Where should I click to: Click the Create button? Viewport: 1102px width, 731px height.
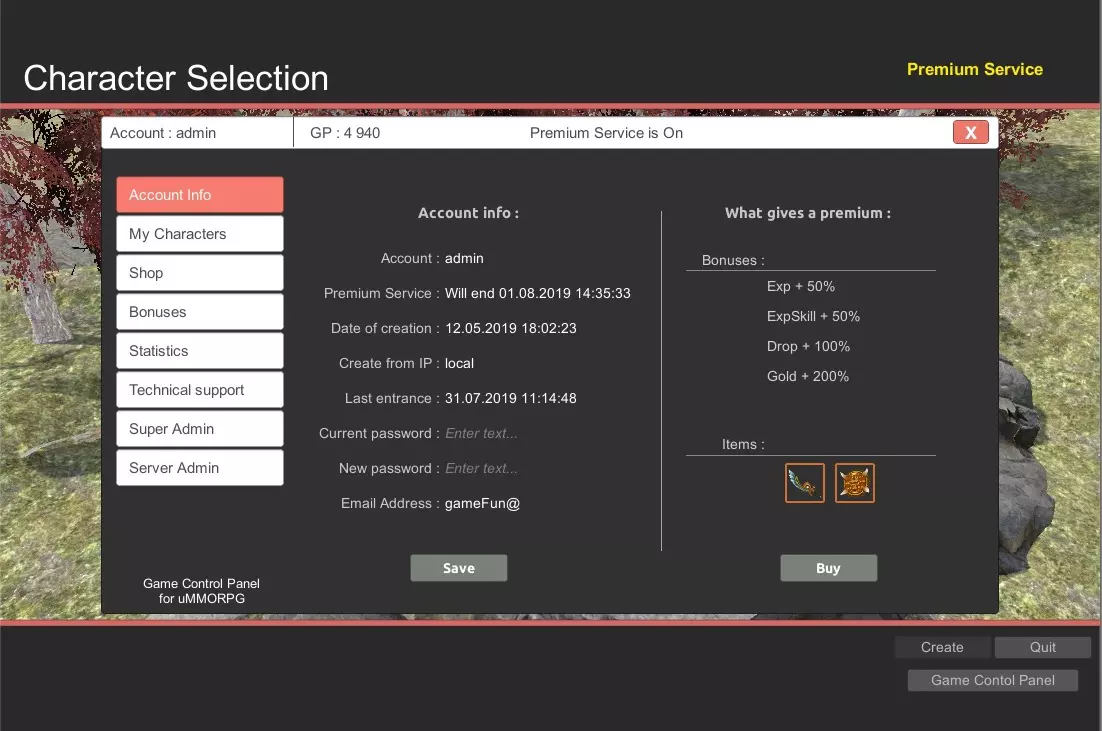coord(941,647)
